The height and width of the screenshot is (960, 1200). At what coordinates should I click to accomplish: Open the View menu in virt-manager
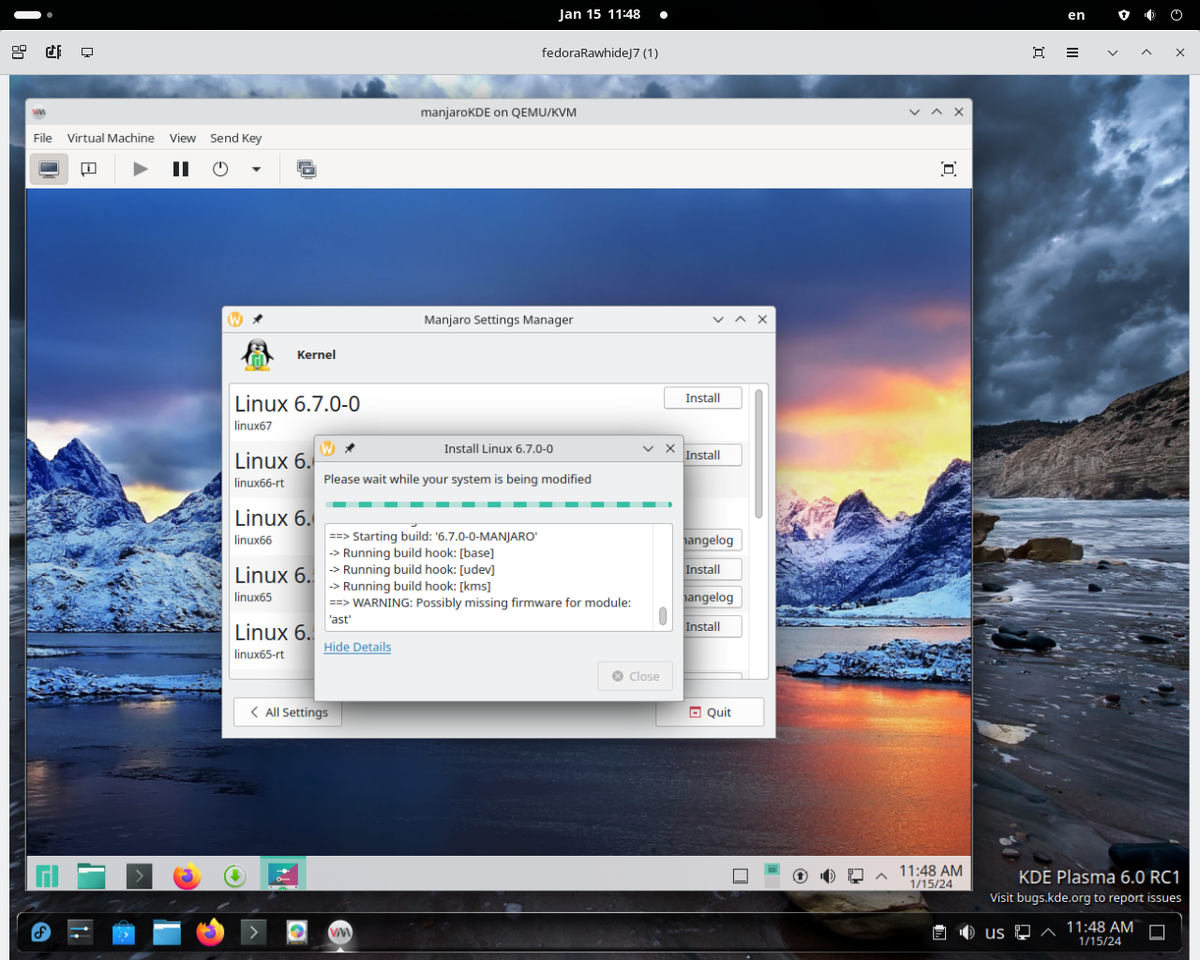click(x=183, y=138)
